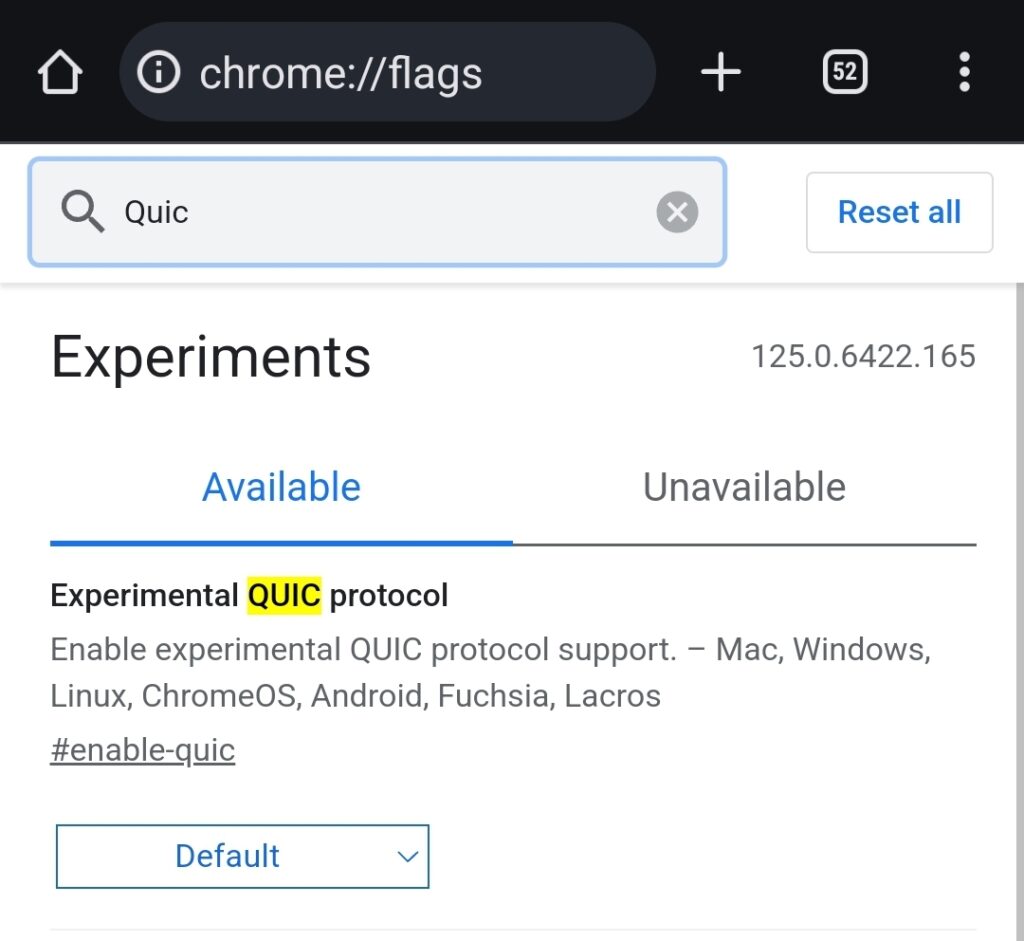Open the tab switcher showing 52 tabs
Viewport: 1024px width, 941px height.
pos(844,73)
